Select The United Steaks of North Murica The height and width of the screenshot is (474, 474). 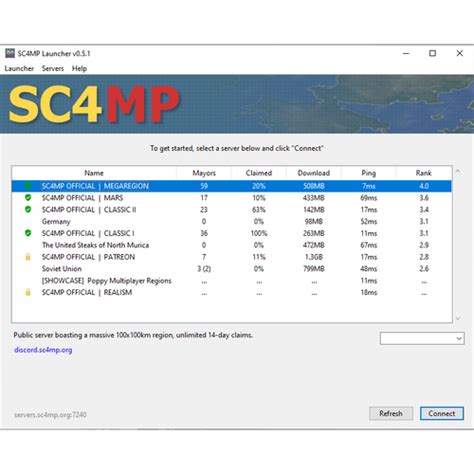(232, 245)
